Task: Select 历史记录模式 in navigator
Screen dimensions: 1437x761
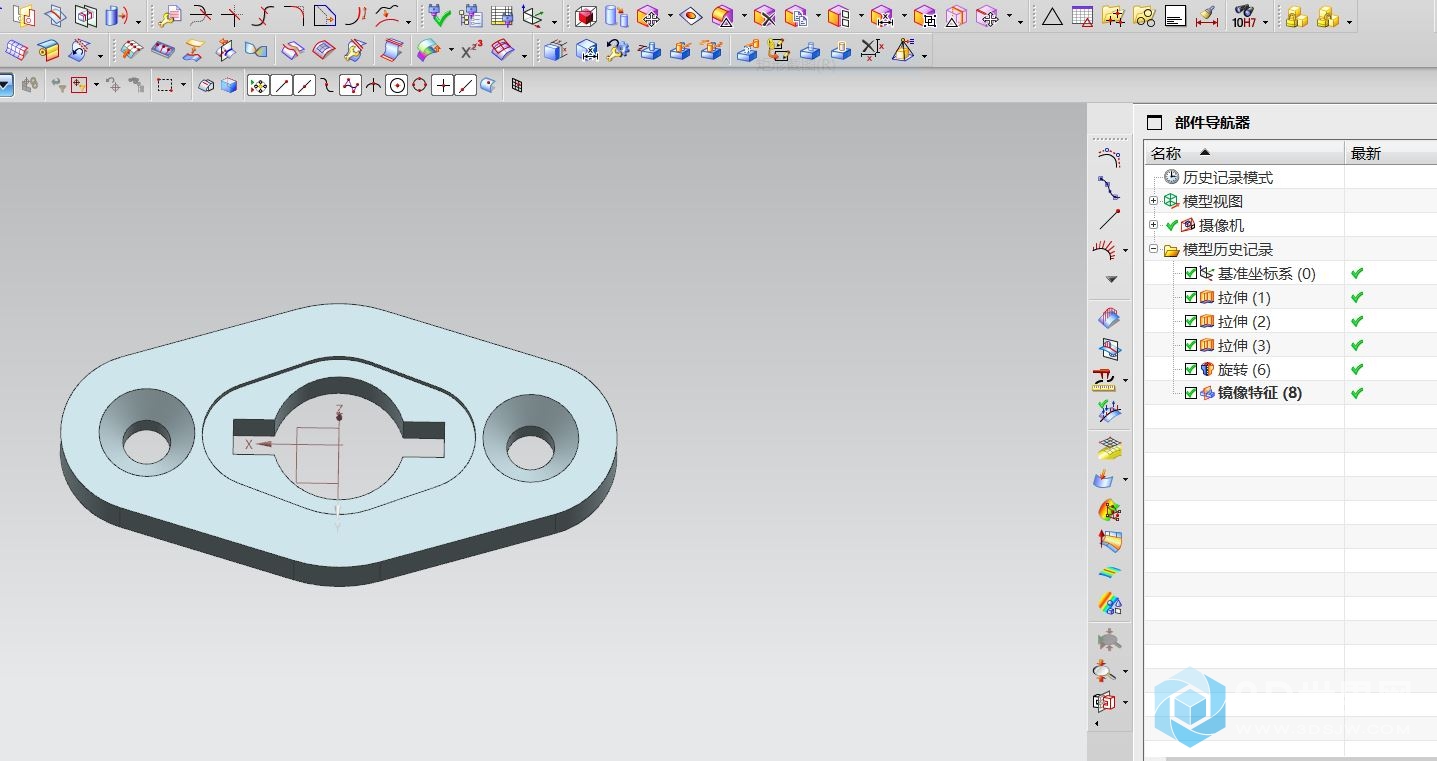Action: [x=1228, y=177]
